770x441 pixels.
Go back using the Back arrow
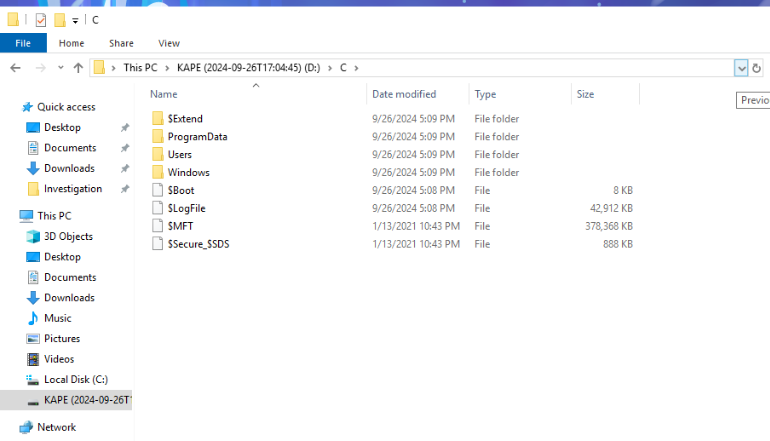(x=16, y=68)
